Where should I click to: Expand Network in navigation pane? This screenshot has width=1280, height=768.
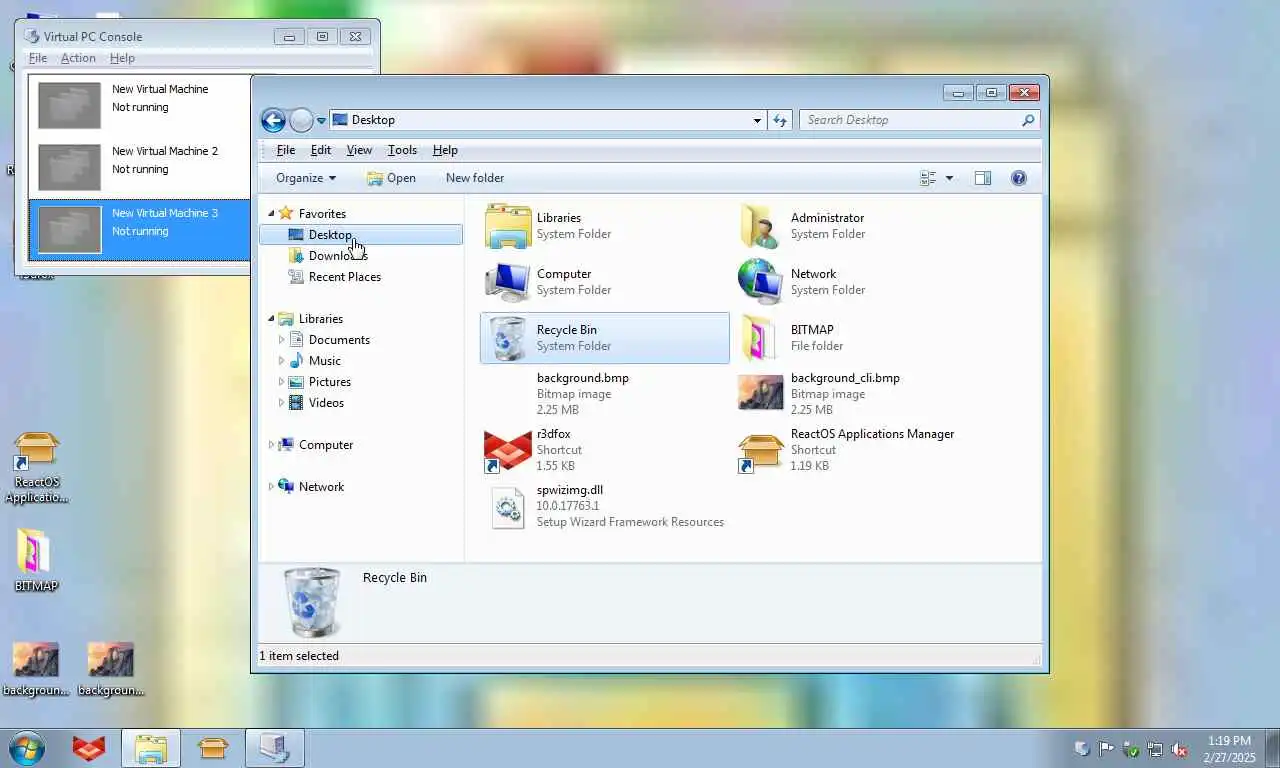point(271,487)
